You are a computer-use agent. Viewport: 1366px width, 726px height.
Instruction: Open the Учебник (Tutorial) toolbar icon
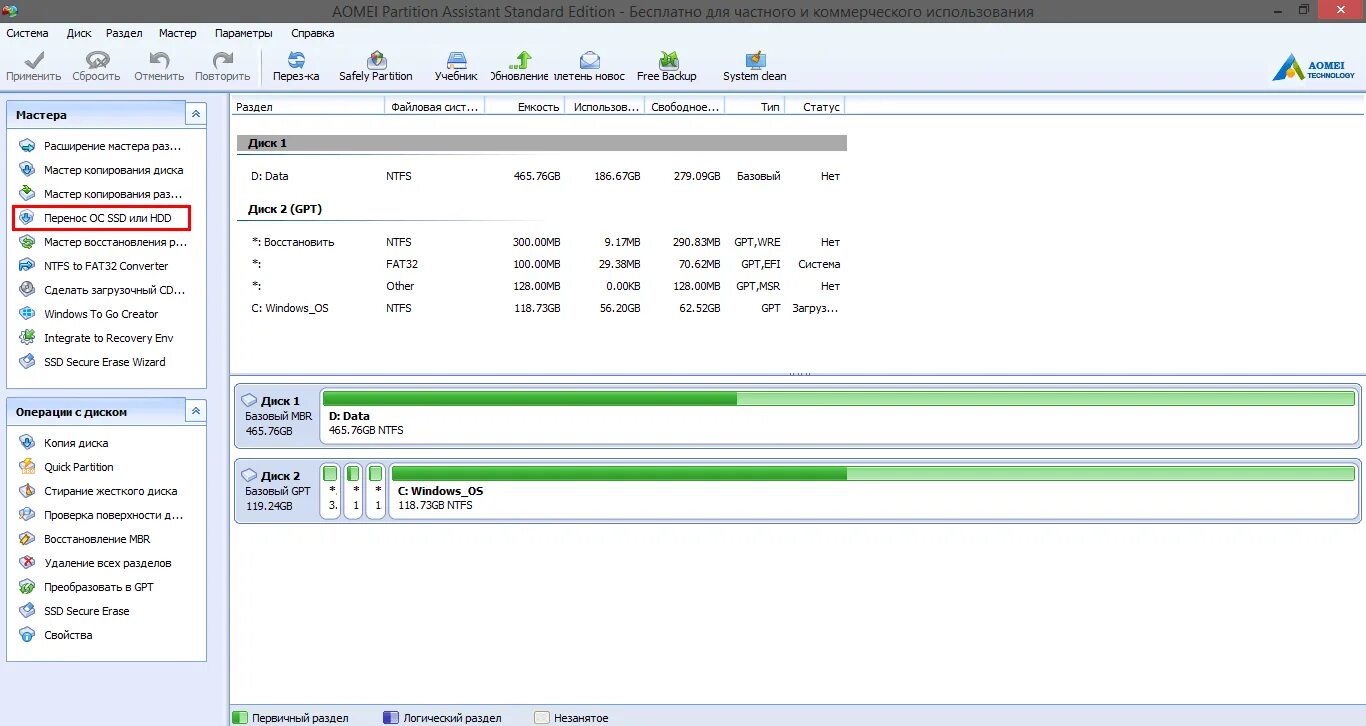click(456, 66)
